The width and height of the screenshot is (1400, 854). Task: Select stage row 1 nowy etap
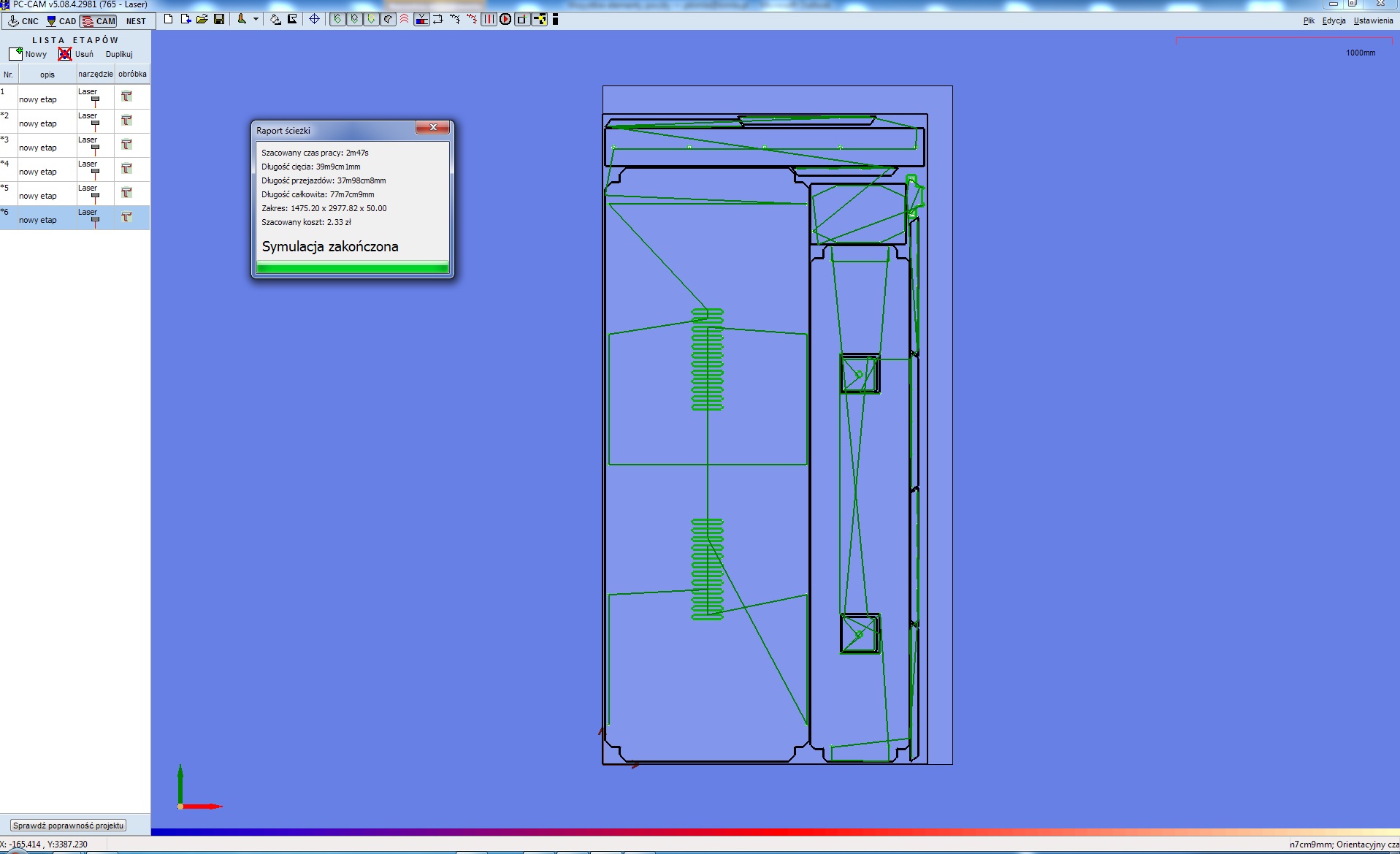[74, 96]
